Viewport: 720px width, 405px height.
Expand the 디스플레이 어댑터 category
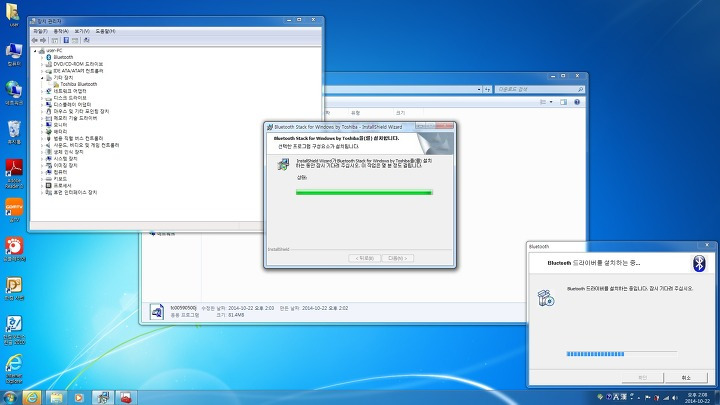(42, 105)
